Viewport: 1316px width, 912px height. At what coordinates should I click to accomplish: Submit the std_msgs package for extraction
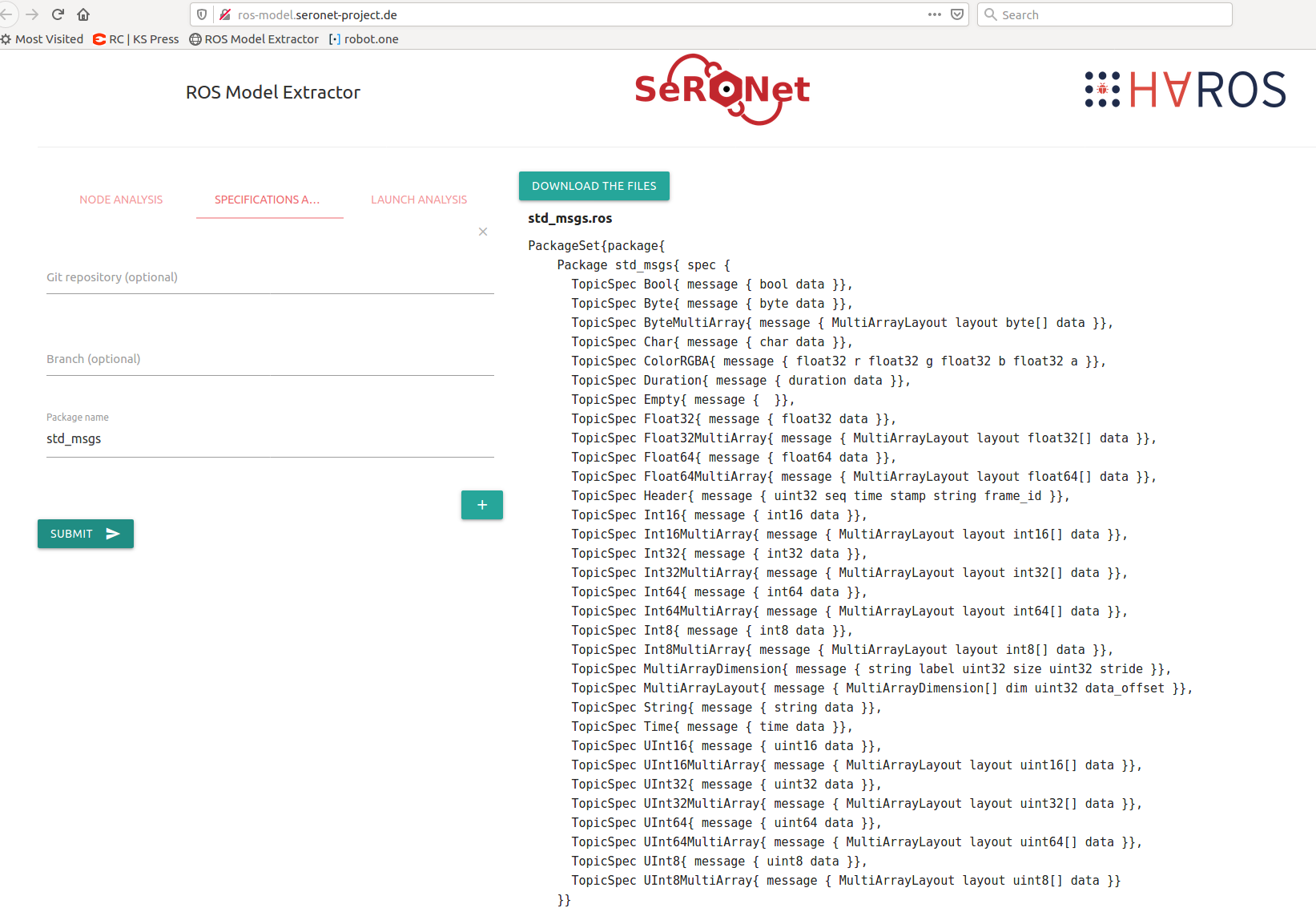coord(85,533)
